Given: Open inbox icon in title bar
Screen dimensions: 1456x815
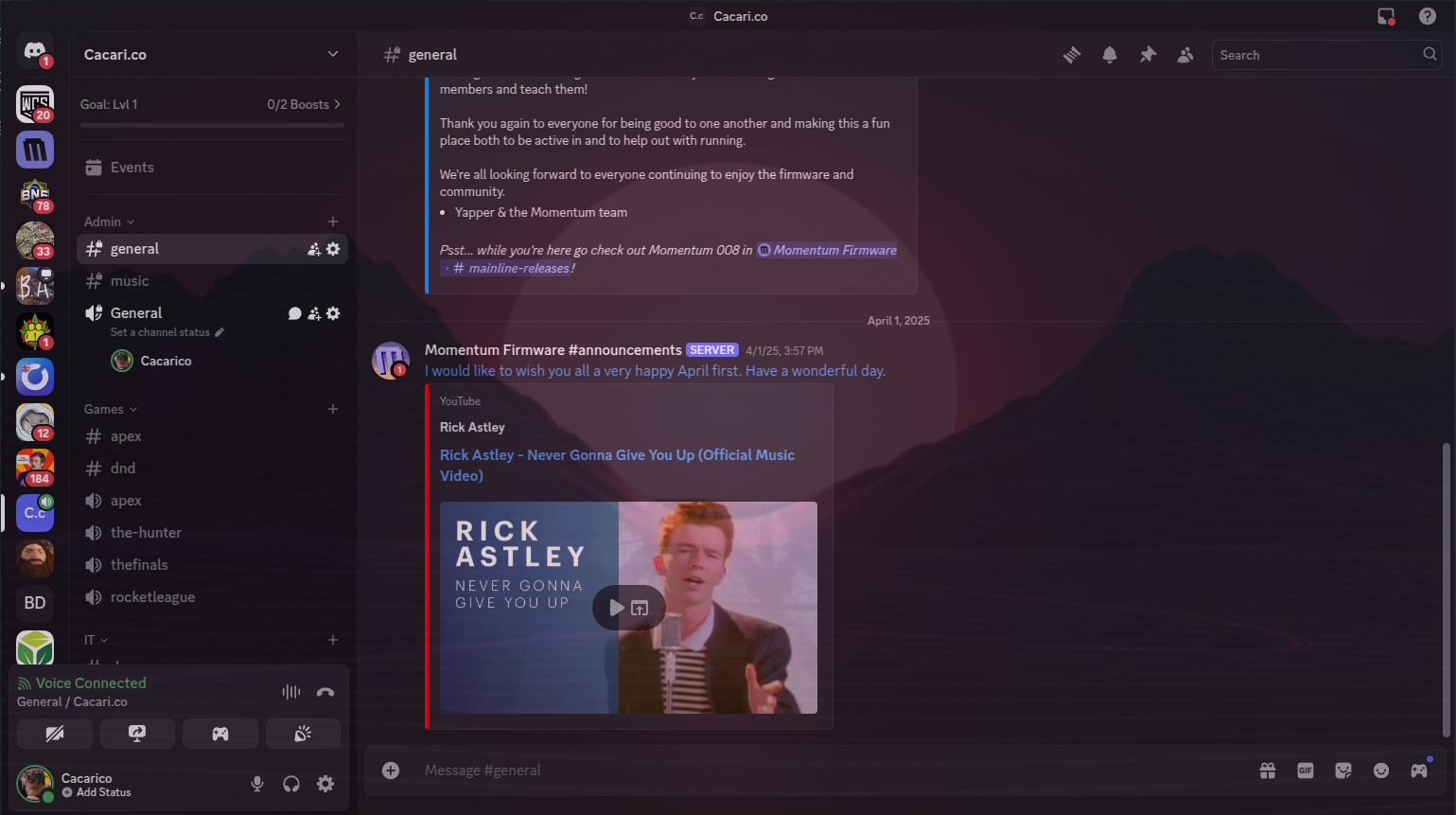Looking at the screenshot, I should (x=1386, y=16).
